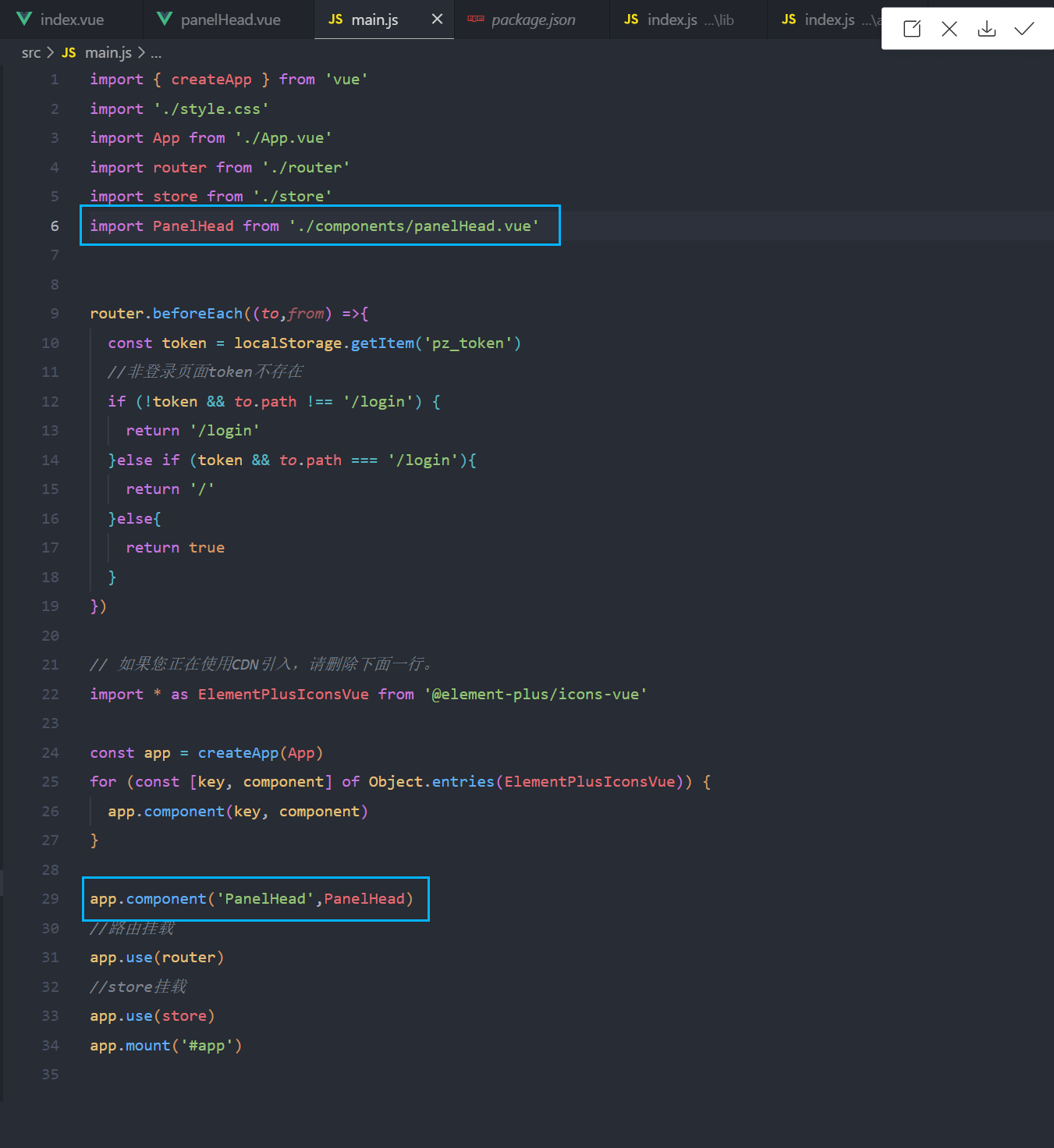1054x1148 pixels.
Task: Click './App.vue' import path
Action: [283, 137]
